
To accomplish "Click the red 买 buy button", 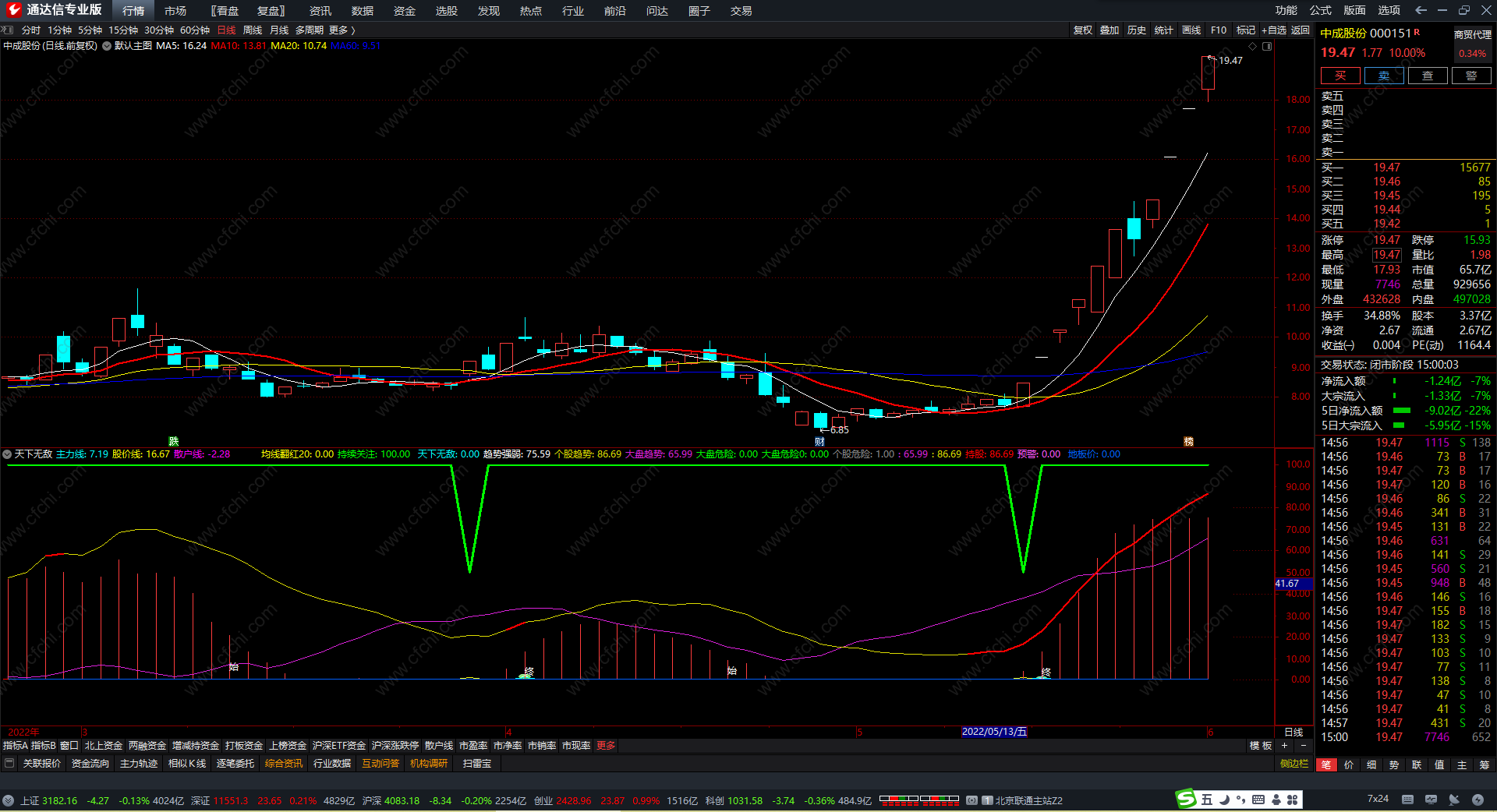I will coord(1340,76).
